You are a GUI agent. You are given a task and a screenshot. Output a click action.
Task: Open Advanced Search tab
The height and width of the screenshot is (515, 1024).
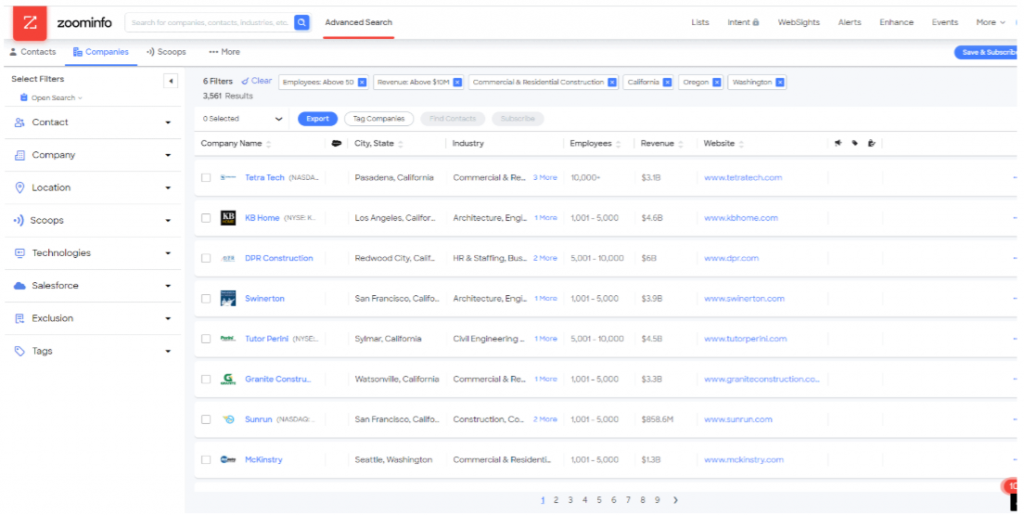tap(359, 22)
